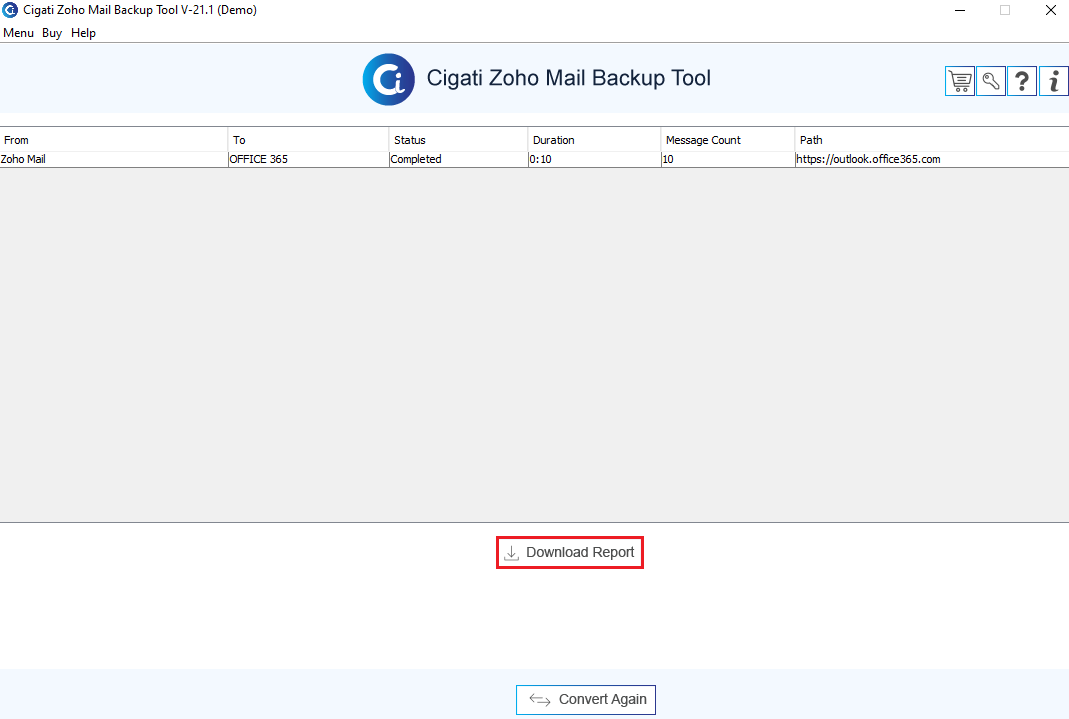This screenshot has height=719, width=1069.
Task: Click the Status column header
Action: pos(458,140)
